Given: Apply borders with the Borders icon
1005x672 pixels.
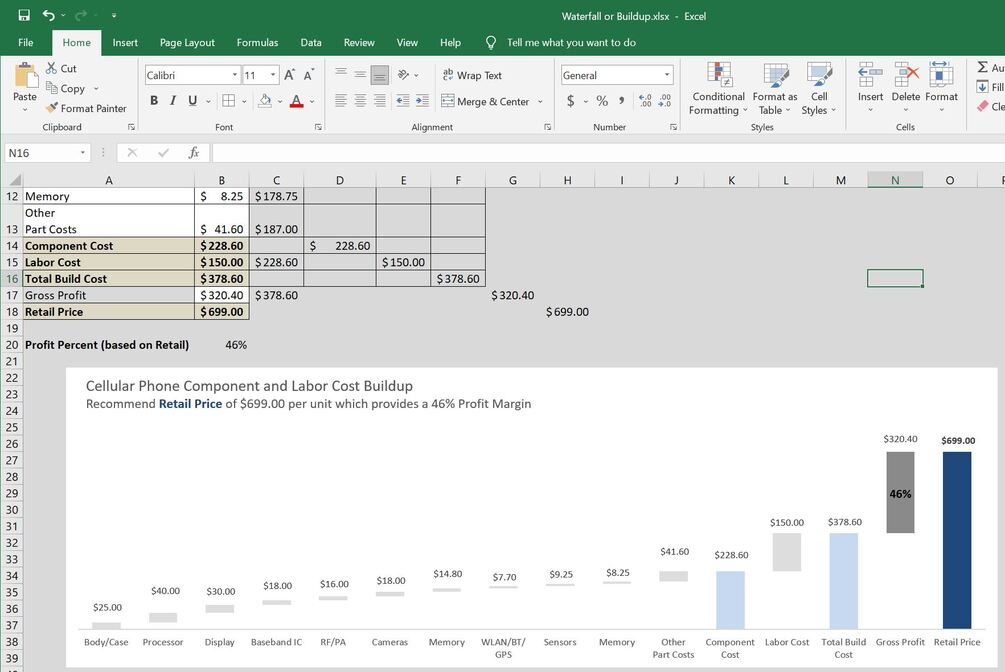Looking at the screenshot, I should (x=228, y=101).
